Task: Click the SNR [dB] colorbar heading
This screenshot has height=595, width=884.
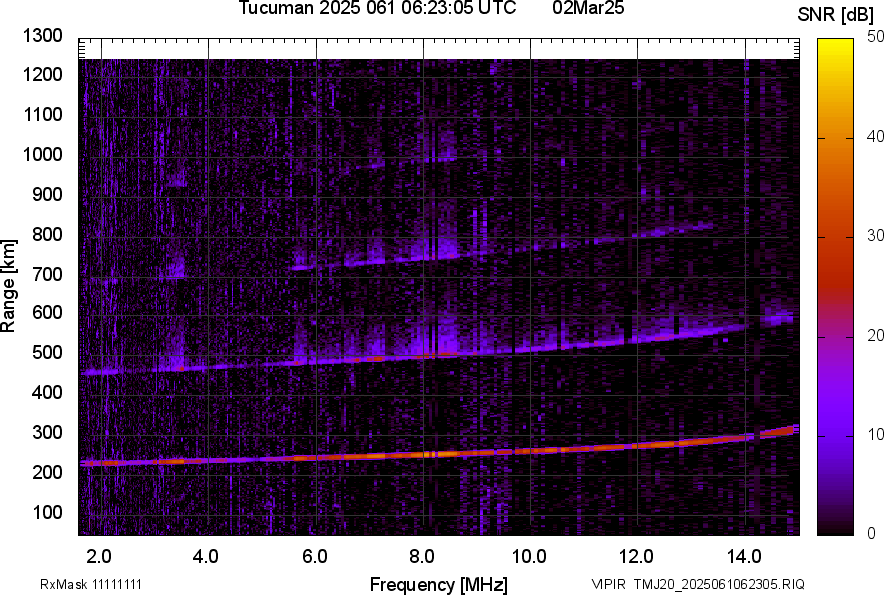Action: [837, 15]
